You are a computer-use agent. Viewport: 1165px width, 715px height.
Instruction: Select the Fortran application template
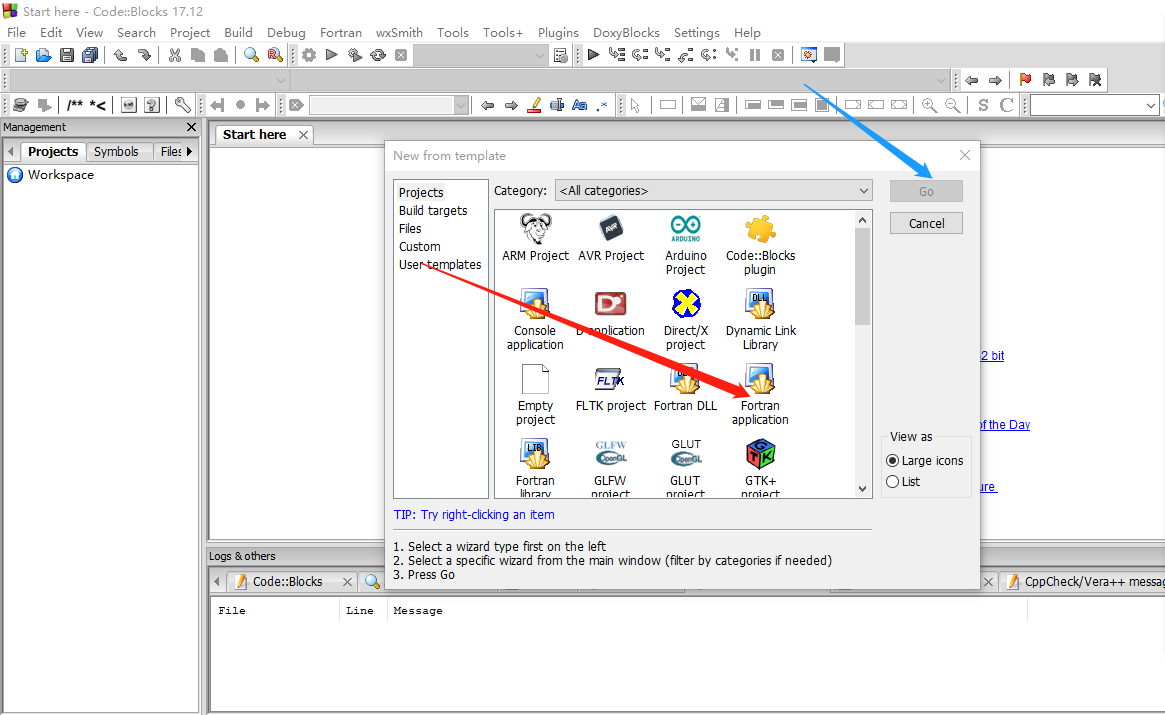point(759,394)
